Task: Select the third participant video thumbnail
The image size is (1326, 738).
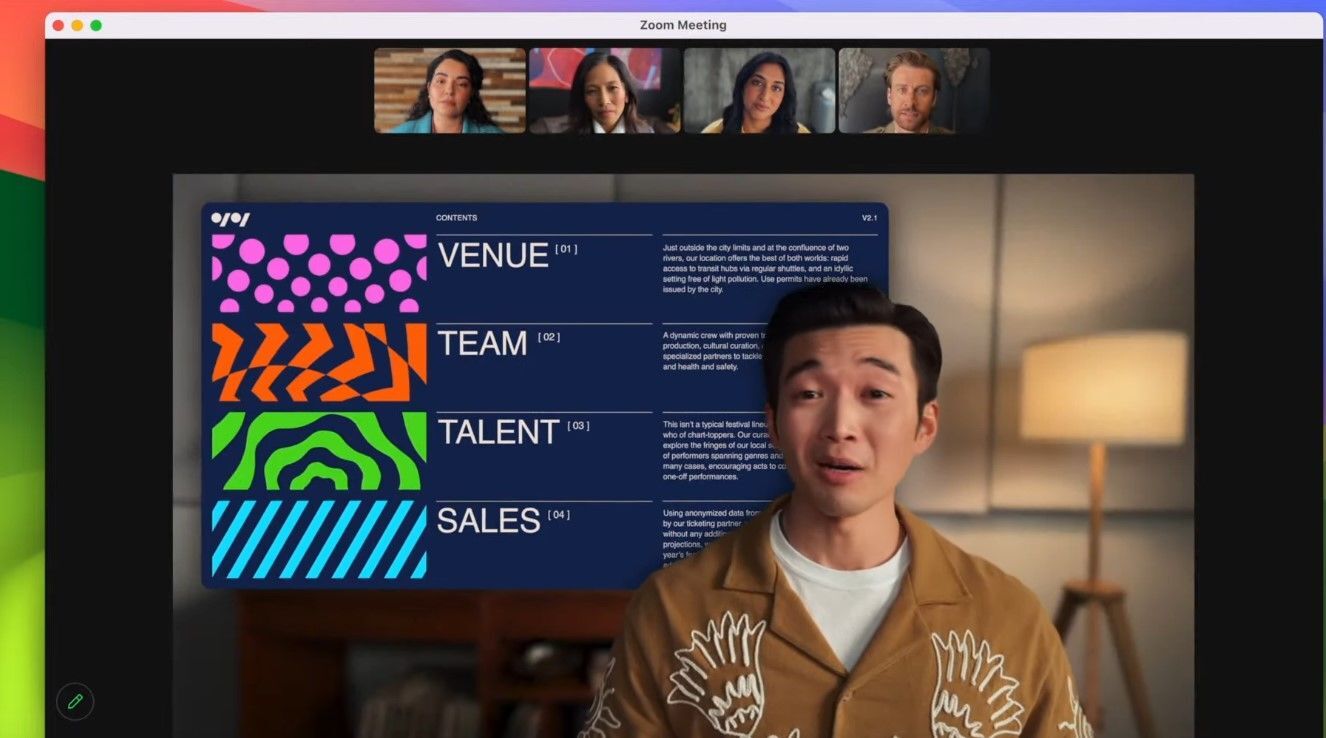Action: pos(759,91)
